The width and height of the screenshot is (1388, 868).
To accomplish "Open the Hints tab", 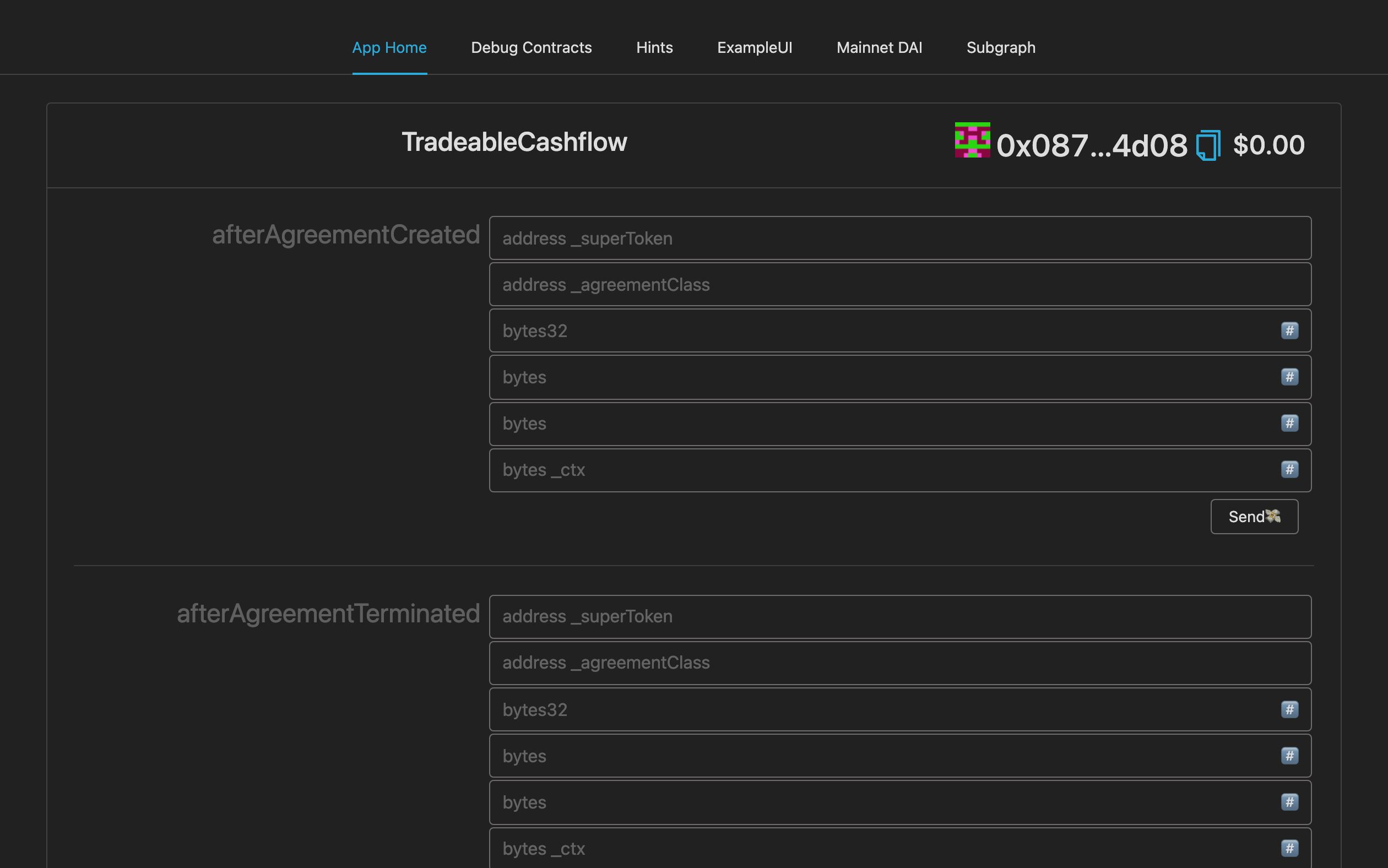I will [x=654, y=48].
